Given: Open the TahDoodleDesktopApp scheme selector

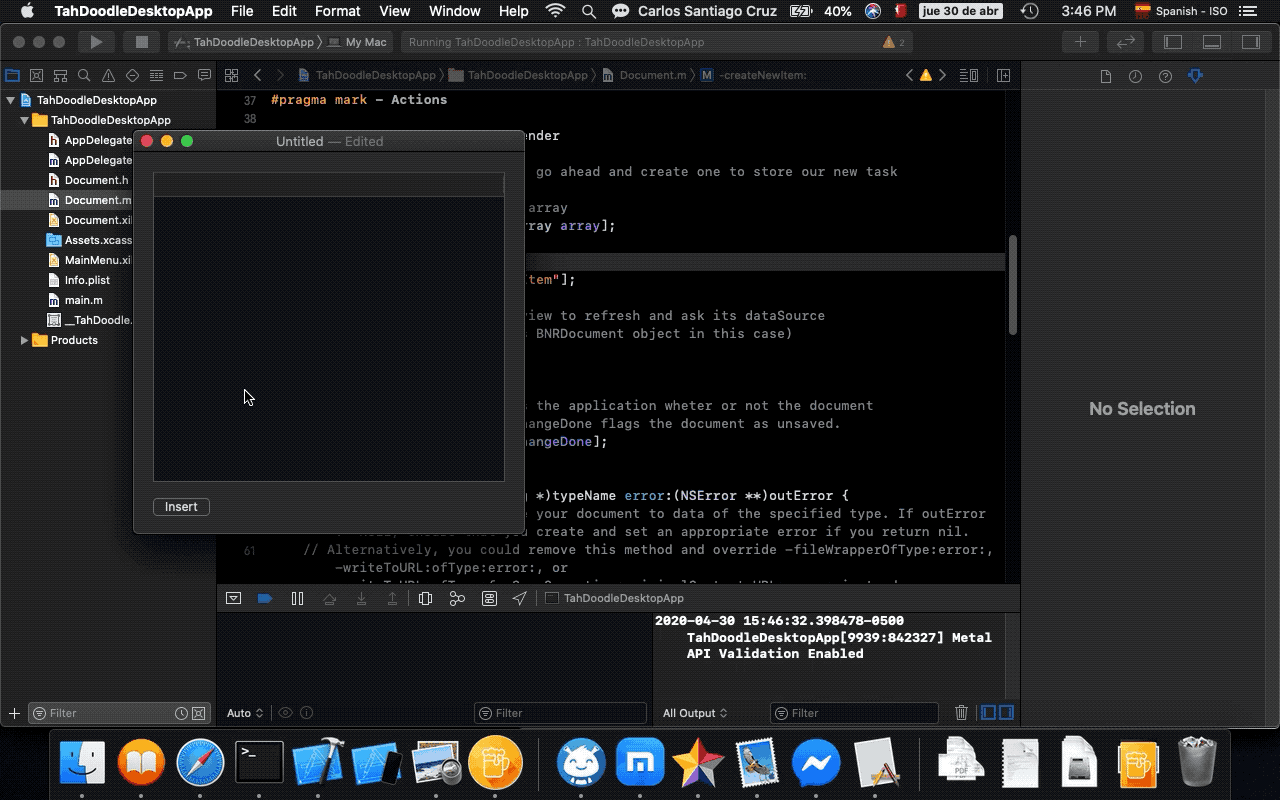Looking at the screenshot, I should 244,43.
